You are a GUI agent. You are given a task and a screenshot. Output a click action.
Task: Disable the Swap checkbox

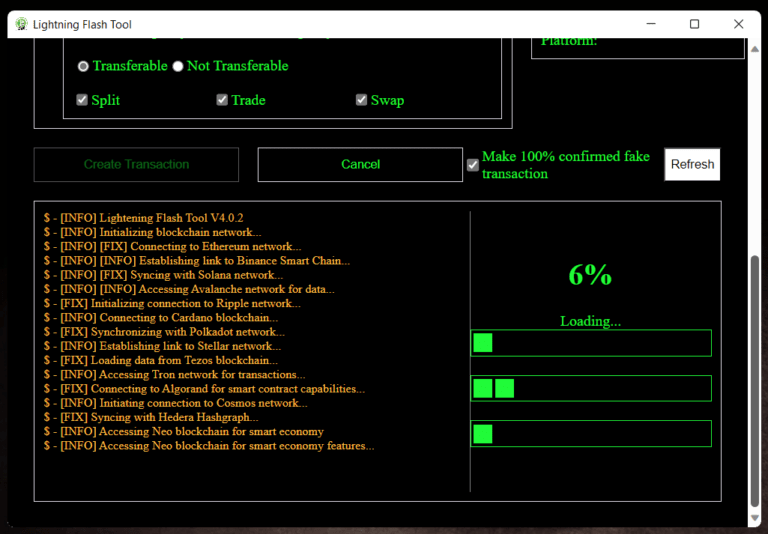tap(362, 100)
